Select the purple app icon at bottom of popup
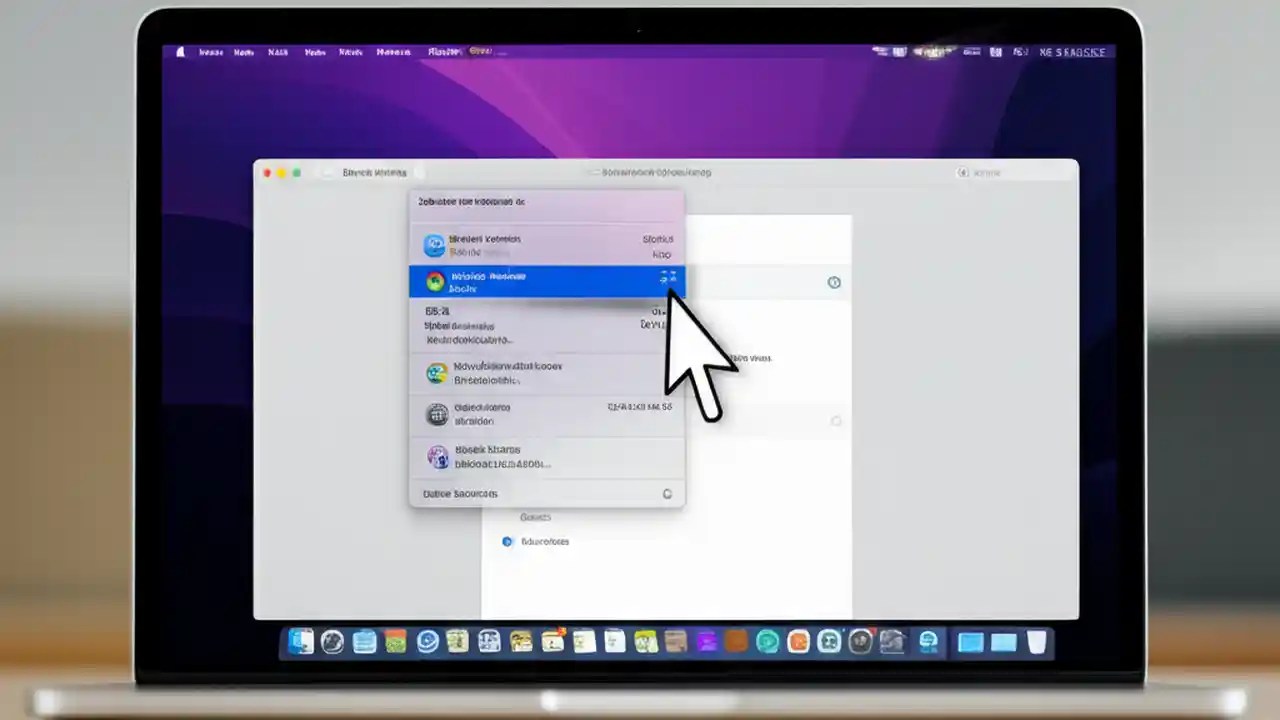This screenshot has height=720, width=1280. pyautogui.click(x=437, y=456)
